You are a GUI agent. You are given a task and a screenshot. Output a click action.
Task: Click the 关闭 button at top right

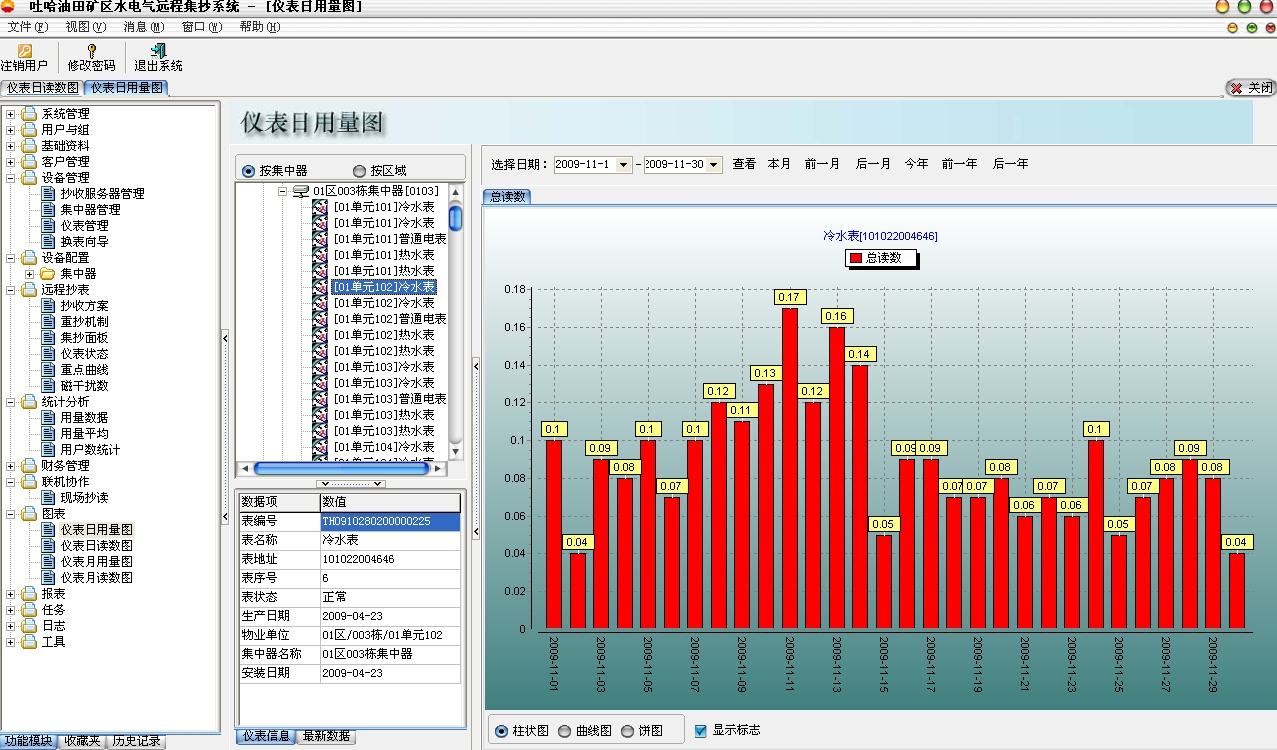click(x=1251, y=88)
